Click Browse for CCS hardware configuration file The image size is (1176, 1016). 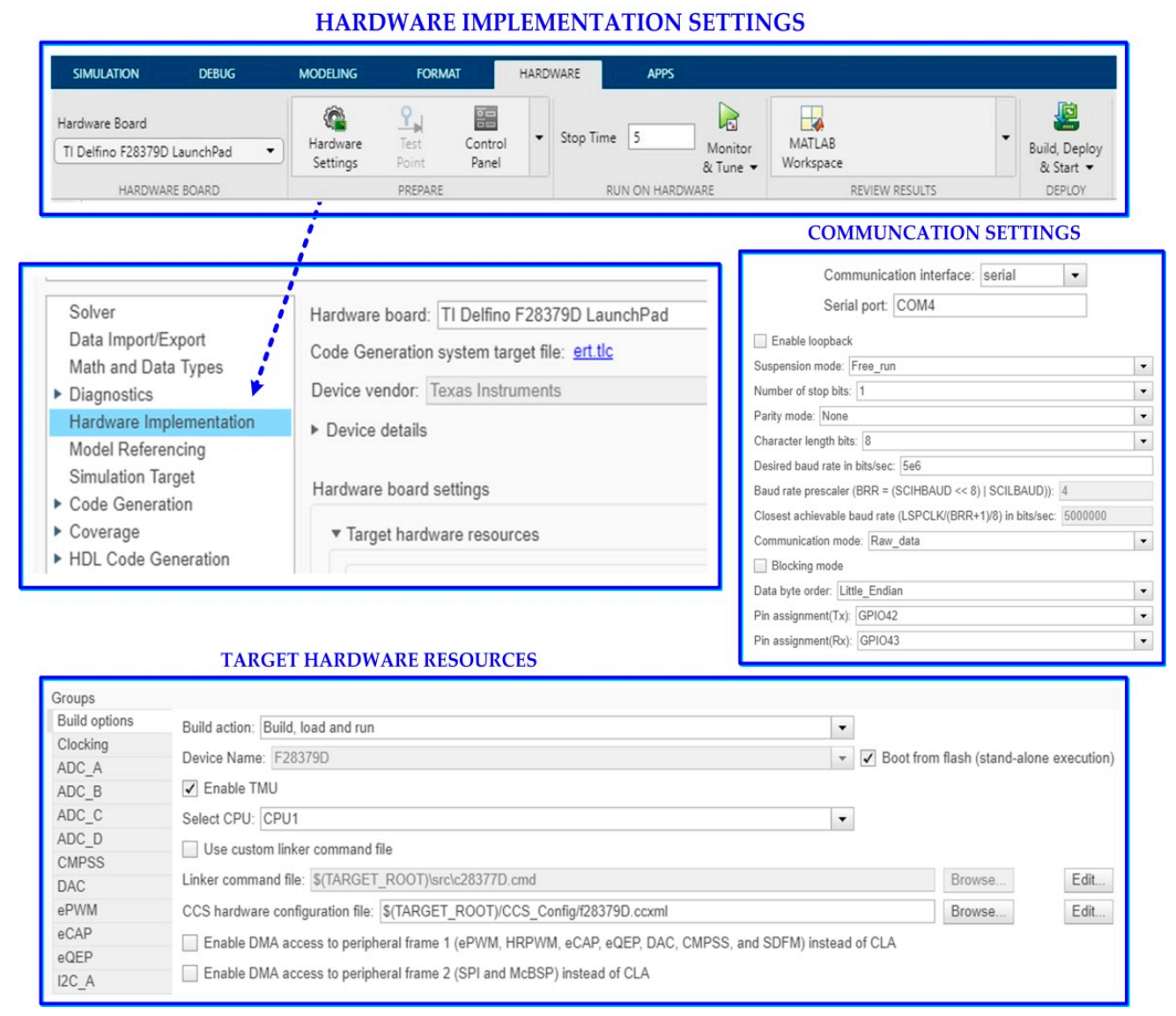(x=978, y=912)
